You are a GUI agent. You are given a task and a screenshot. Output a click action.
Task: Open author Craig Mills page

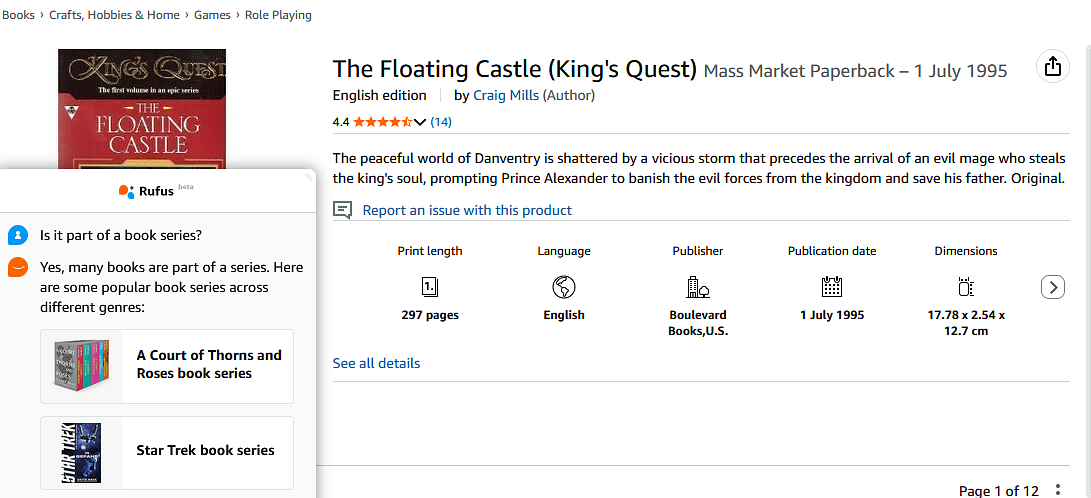(x=506, y=95)
